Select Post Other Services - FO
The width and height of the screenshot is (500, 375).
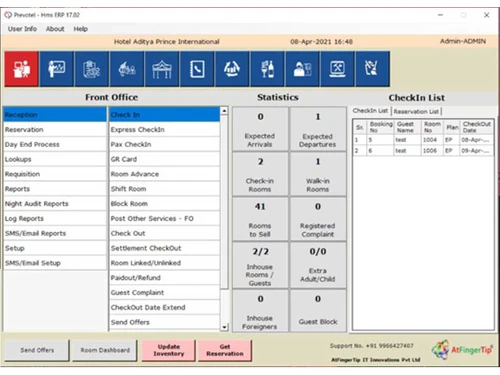(164, 219)
